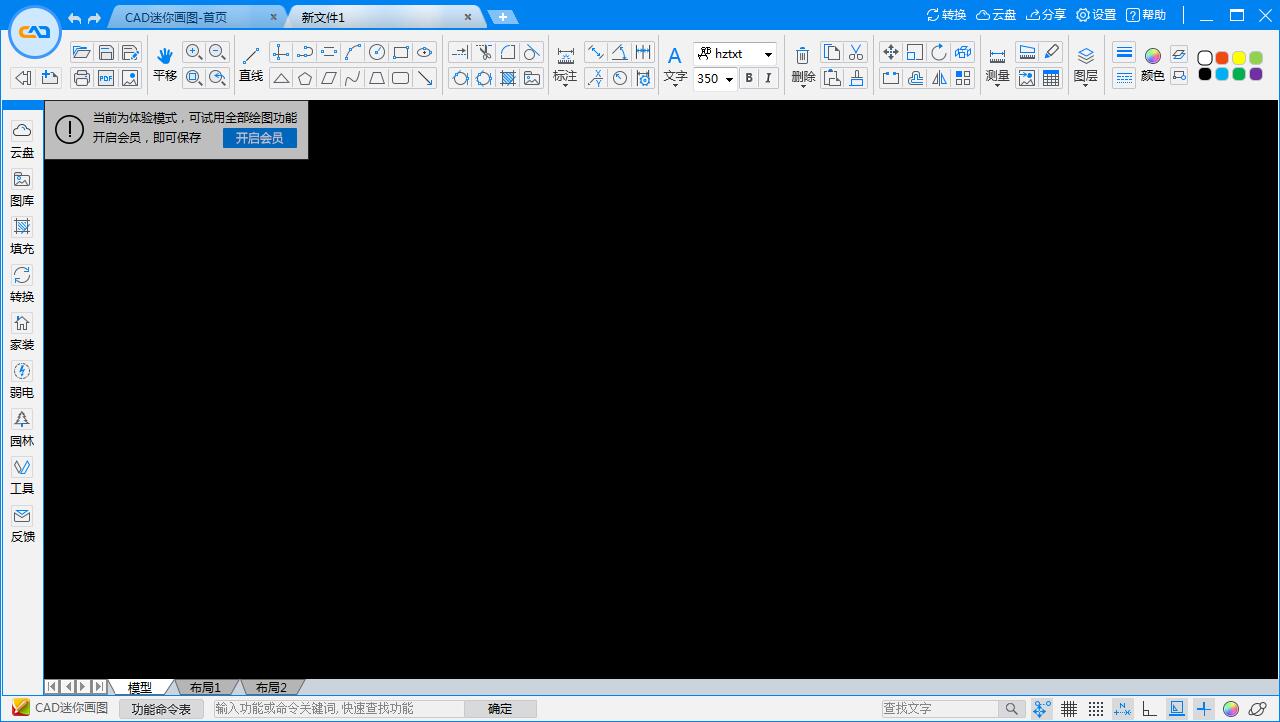Switch to the 布局1 layout tab
The image size is (1280, 722).
pyautogui.click(x=205, y=687)
